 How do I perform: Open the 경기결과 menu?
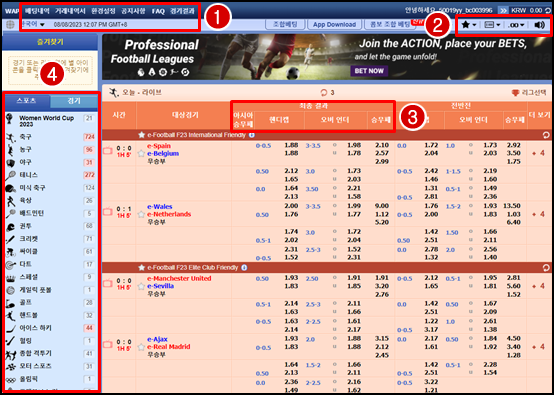tap(182, 11)
